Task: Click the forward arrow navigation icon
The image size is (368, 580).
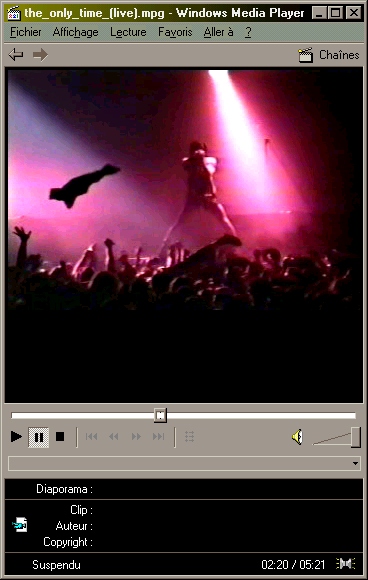Action: (x=40, y=55)
